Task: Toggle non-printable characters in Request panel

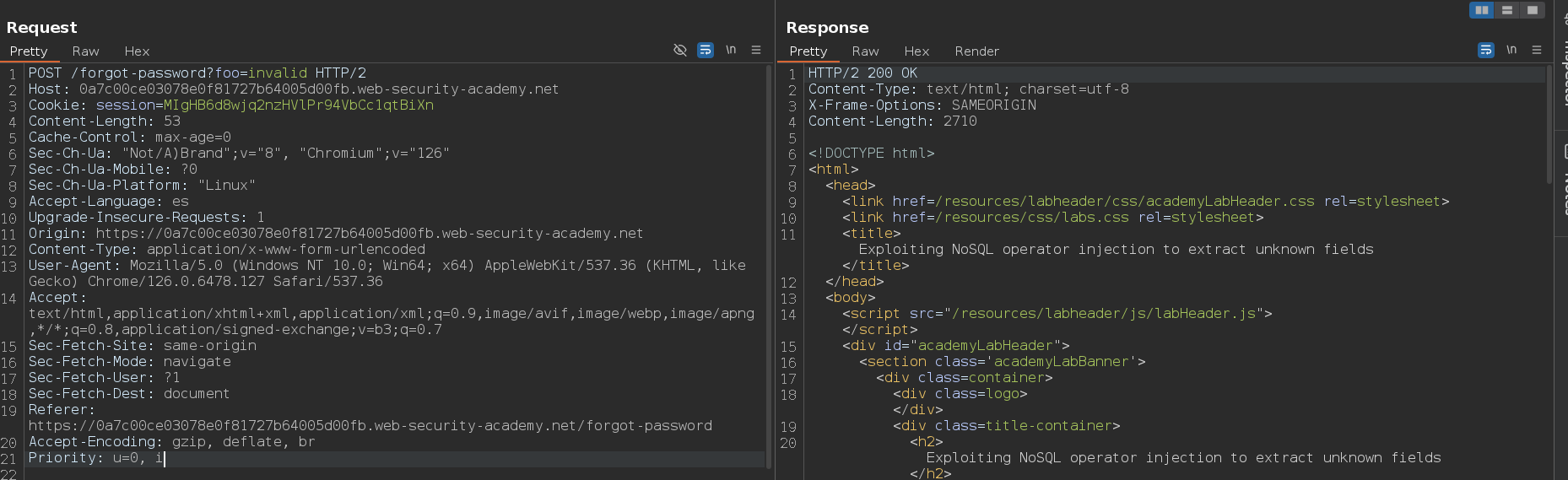Action: click(731, 51)
